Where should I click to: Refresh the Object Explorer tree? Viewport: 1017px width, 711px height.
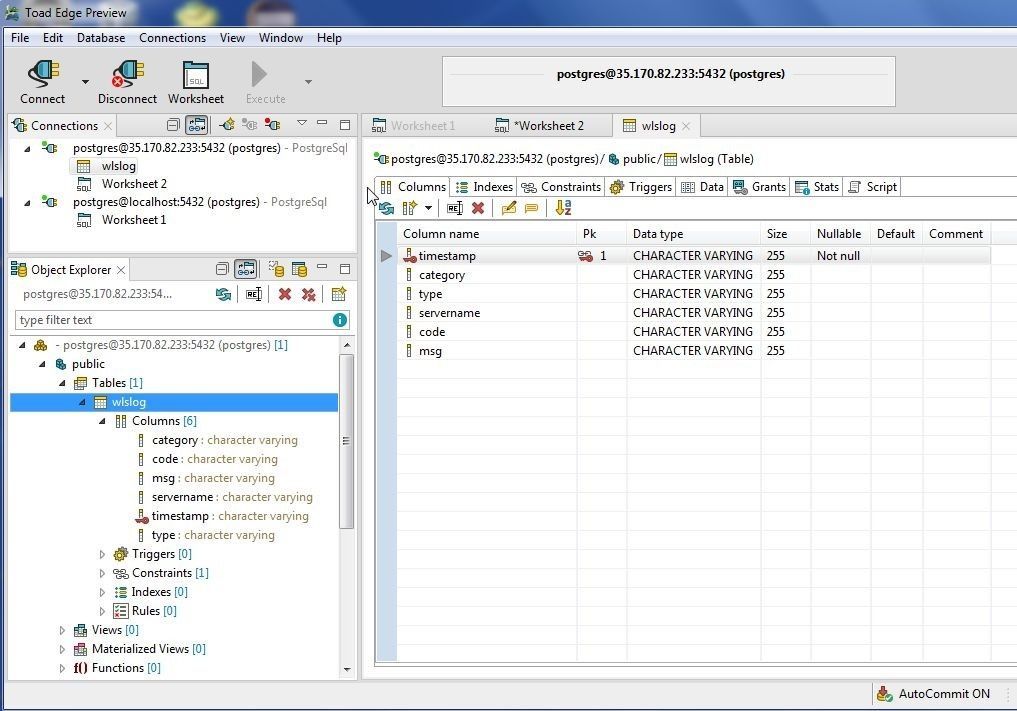pyautogui.click(x=224, y=295)
